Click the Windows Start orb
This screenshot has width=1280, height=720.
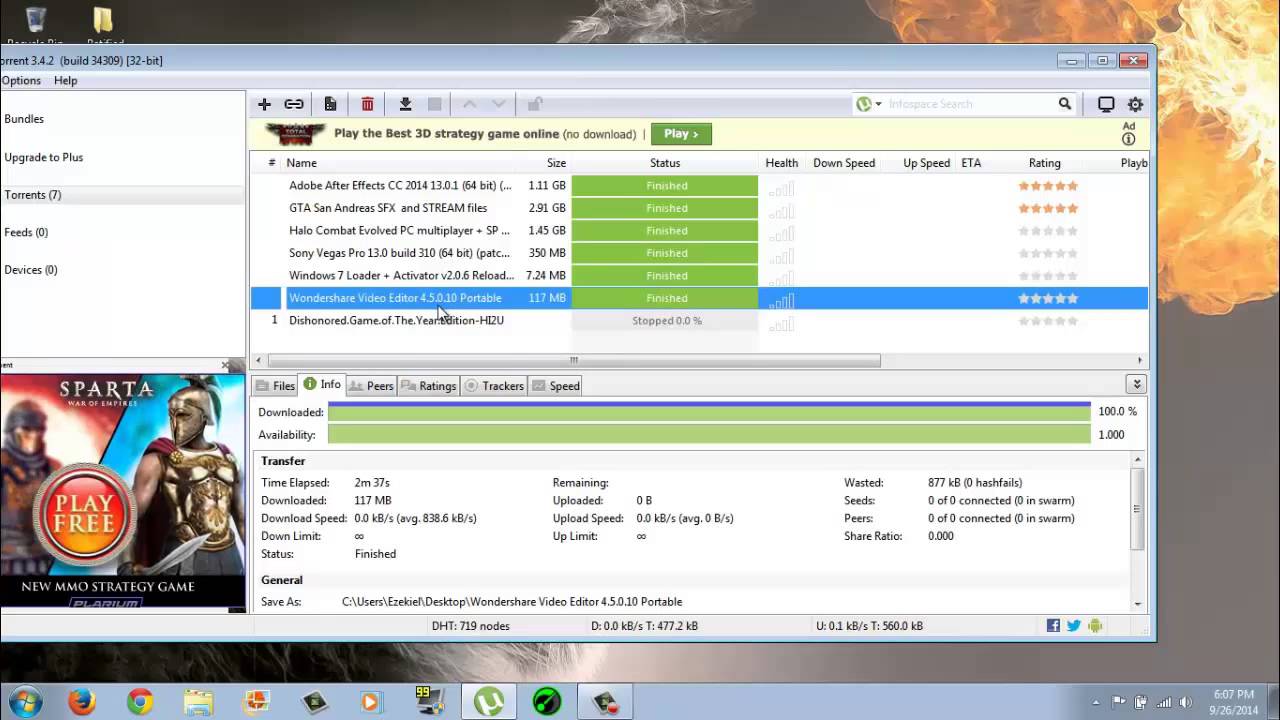click(24, 701)
